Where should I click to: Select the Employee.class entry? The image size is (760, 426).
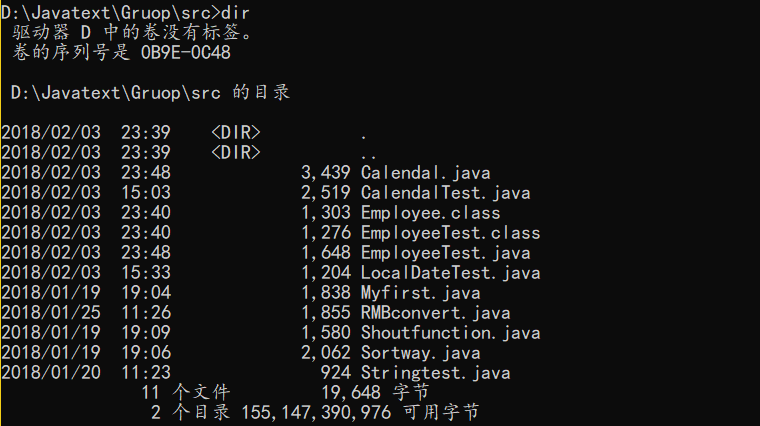click(x=430, y=213)
